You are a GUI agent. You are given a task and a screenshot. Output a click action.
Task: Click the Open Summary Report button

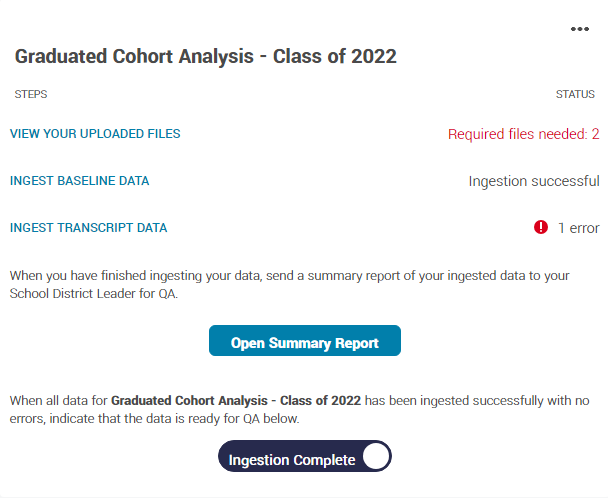click(305, 341)
